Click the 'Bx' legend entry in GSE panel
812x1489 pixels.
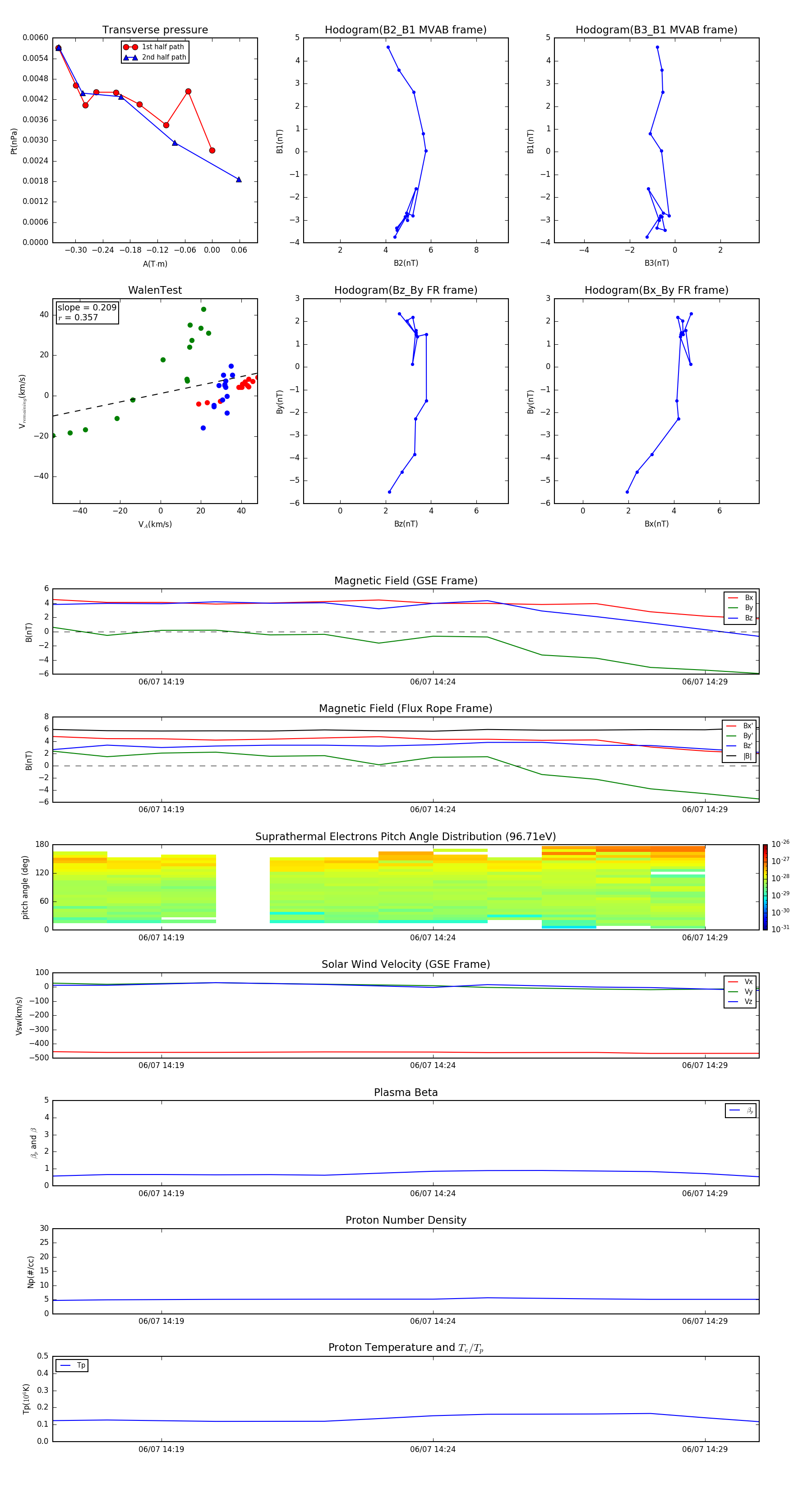coord(740,598)
